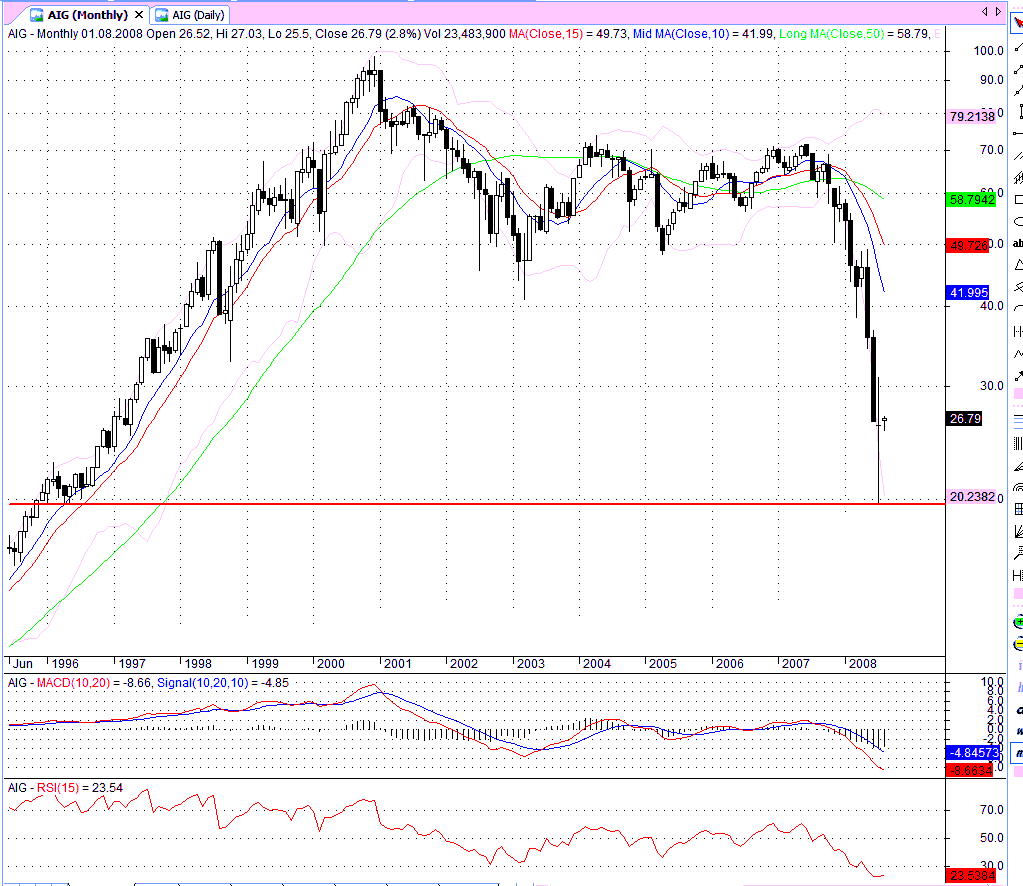The height and width of the screenshot is (886, 1023).
Task: Click the blue 41.995 price label
Action: click(x=968, y=293)
